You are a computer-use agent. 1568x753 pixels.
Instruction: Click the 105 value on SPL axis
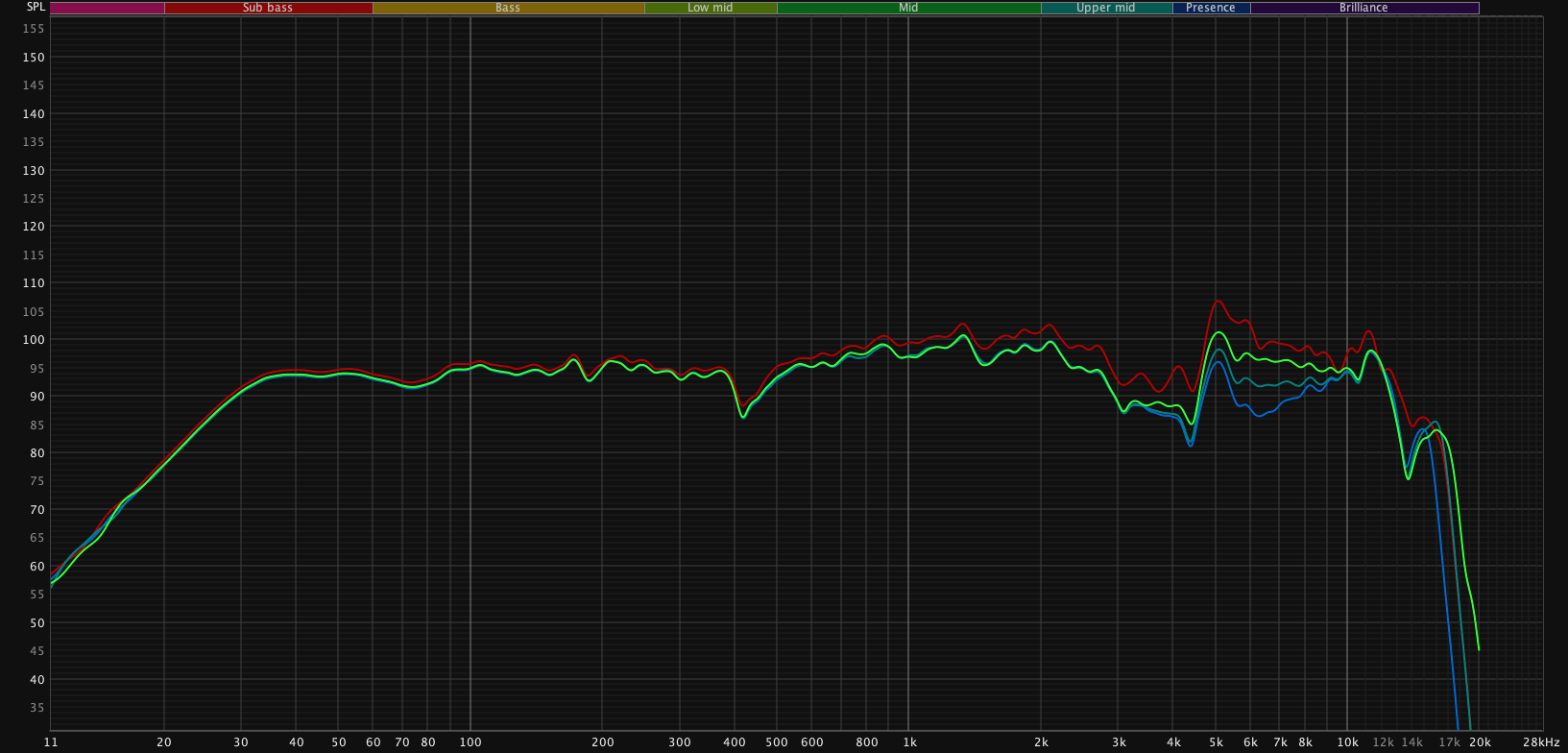34,312
